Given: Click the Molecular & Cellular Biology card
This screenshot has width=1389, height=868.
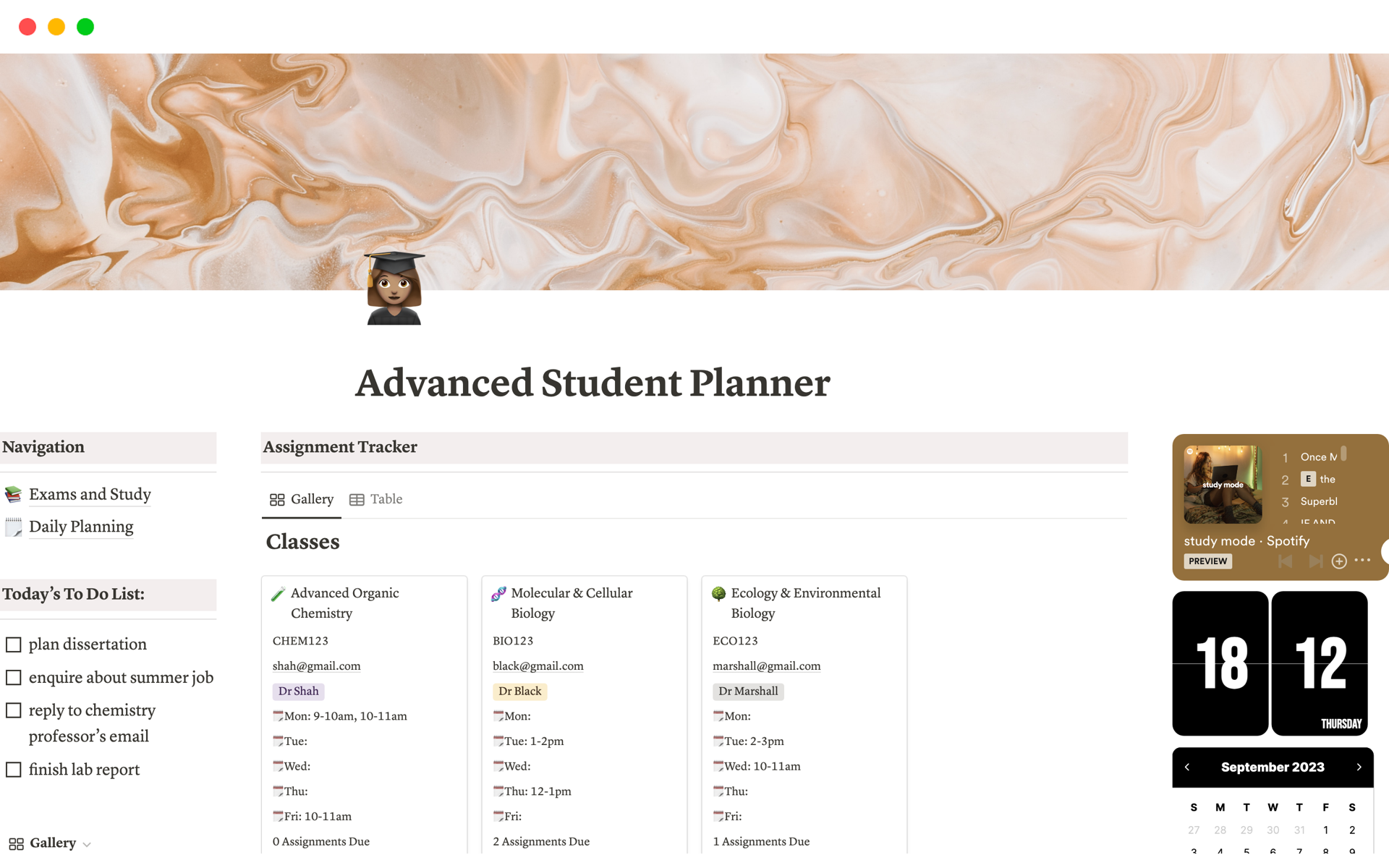Looking at the screenshot, I should (583, 711).
